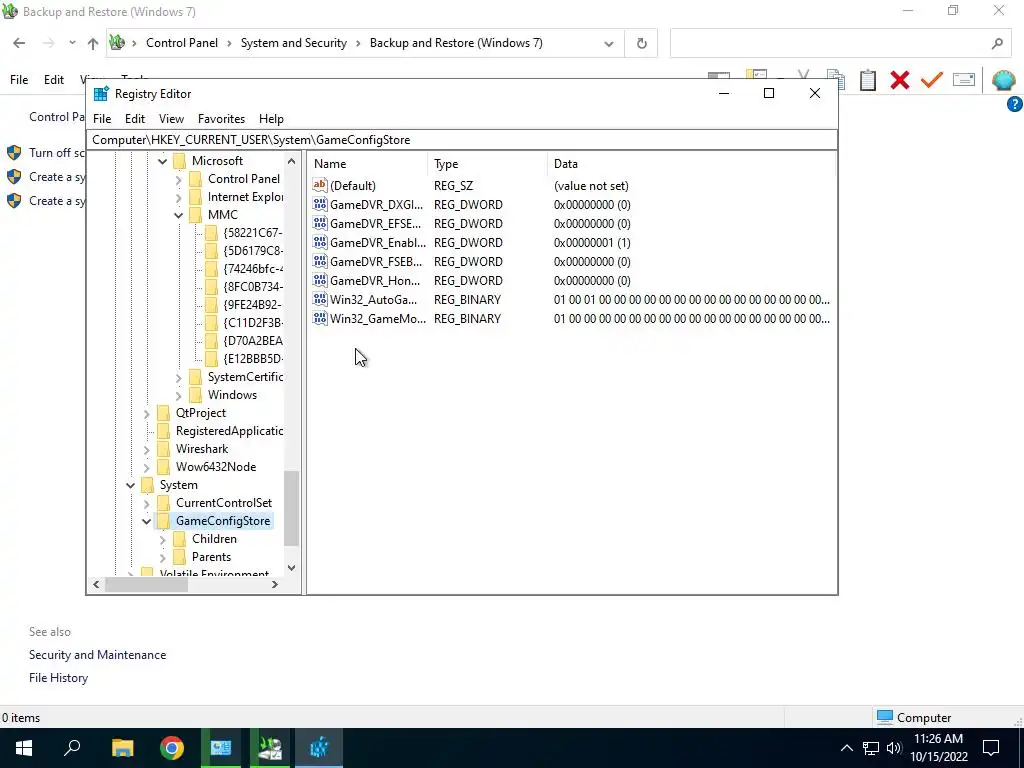Viewport: 1024px width, 768px height.
Task: Expand the SystemCertificates key
Action: coord(178,377)
